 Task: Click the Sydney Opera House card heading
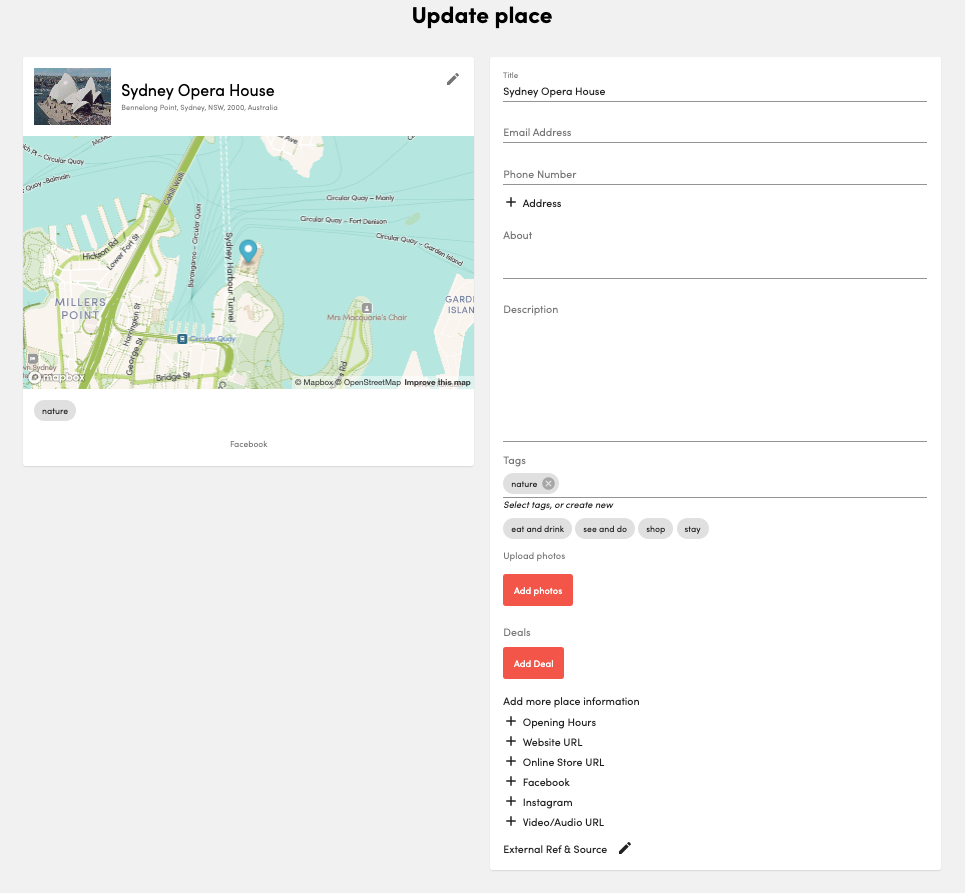[198, 90]
